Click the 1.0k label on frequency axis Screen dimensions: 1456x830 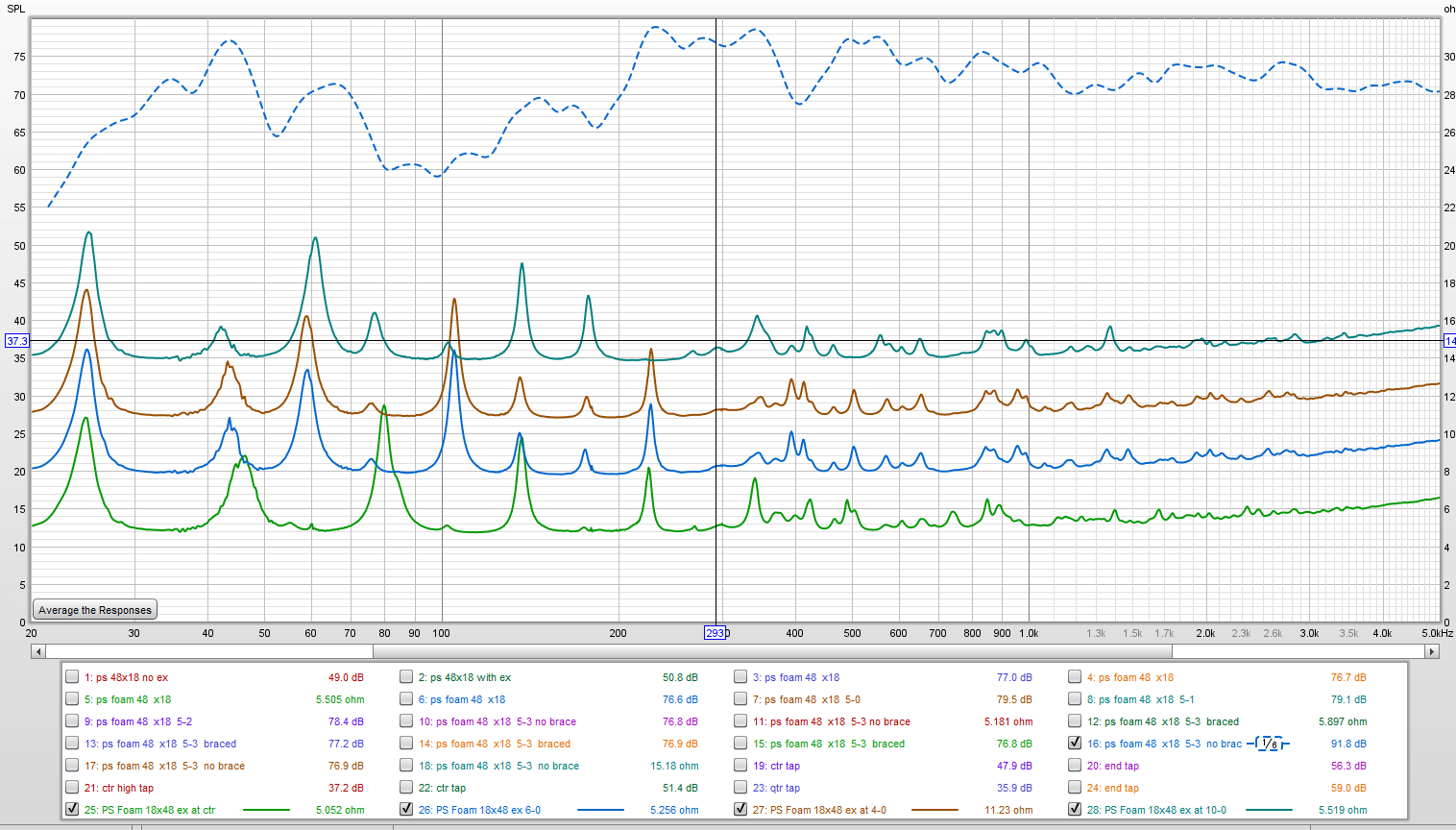pos(1029,633)
